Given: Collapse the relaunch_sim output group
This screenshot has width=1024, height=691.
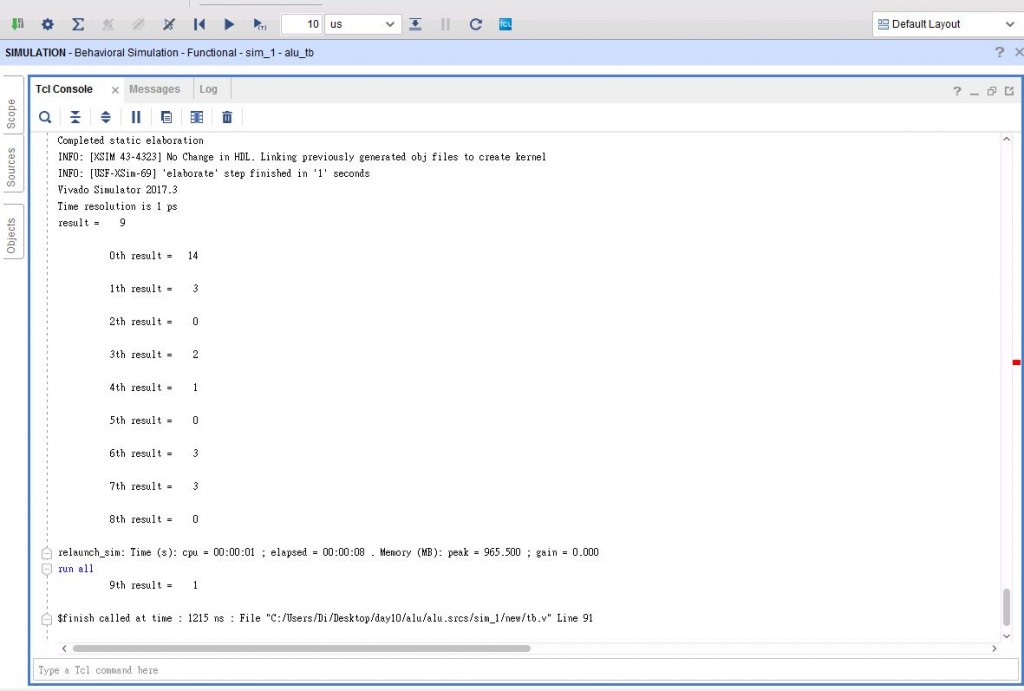Looking at the screenshot, I should [x=46, y=553].
